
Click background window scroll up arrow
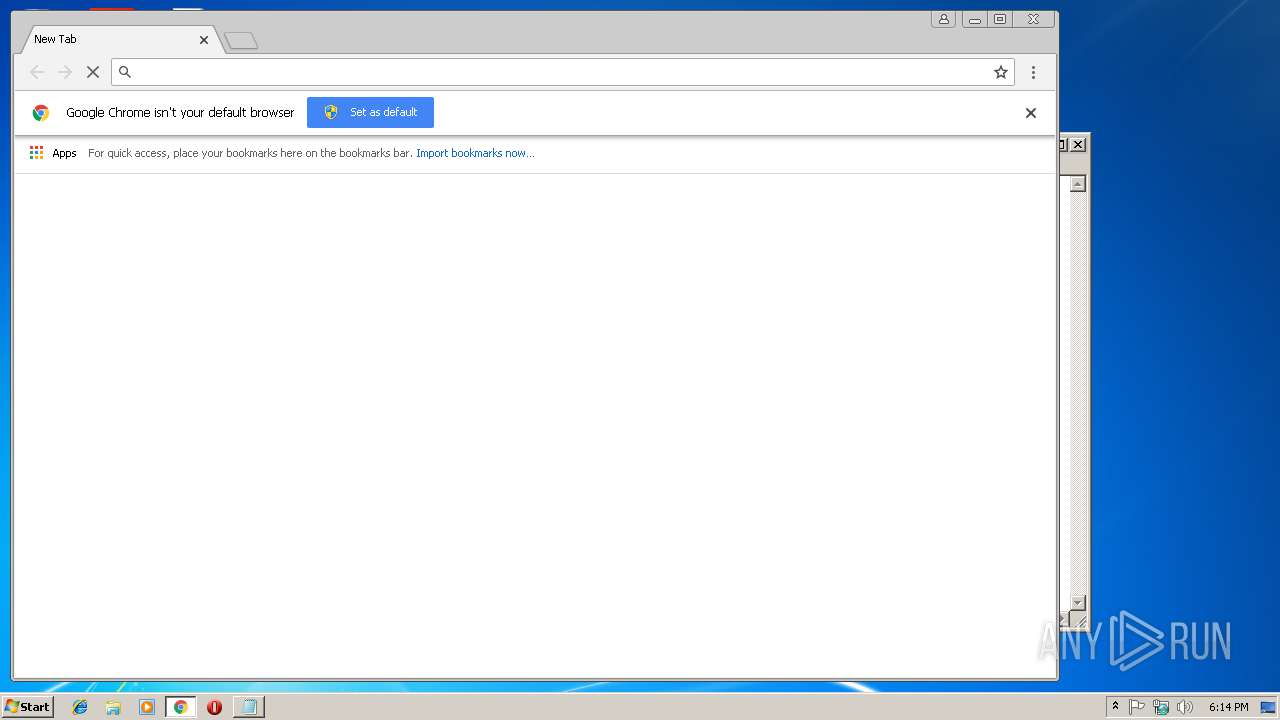coord(1078,184)
